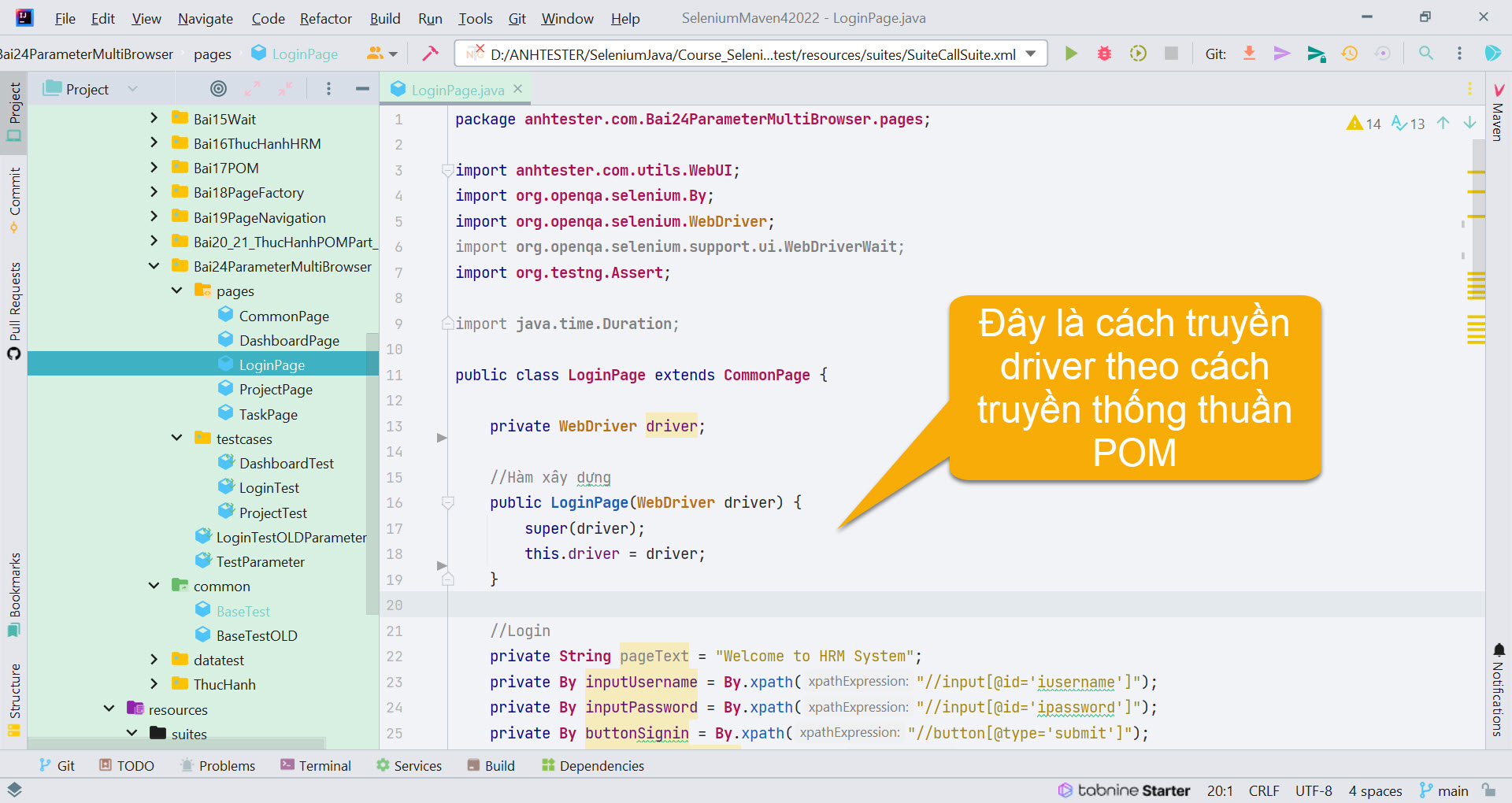Run with coverage icon
1512x803 pixels.
click(1138, 54)
